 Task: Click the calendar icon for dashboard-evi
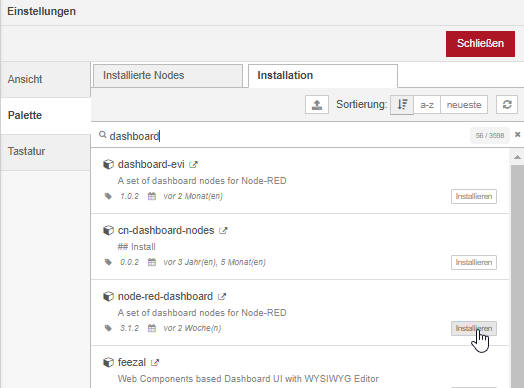[152, 196]
